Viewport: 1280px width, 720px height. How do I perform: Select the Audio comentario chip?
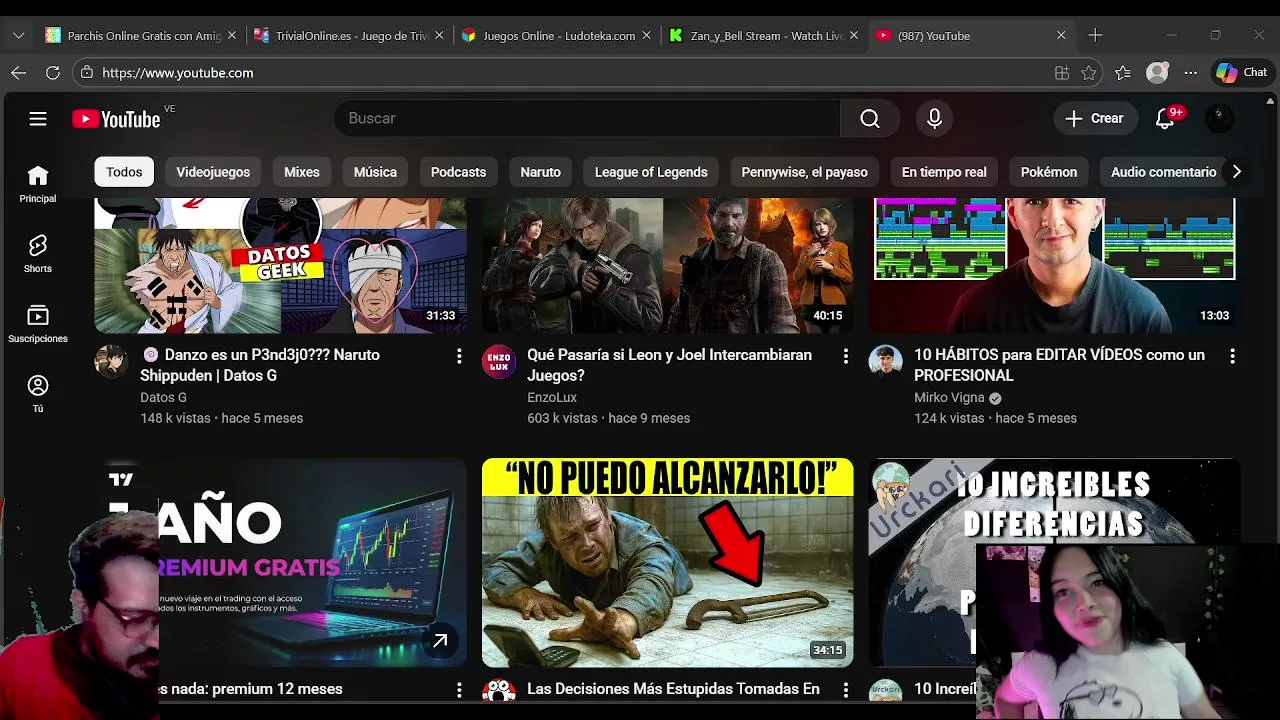(x=1163, y=172)
